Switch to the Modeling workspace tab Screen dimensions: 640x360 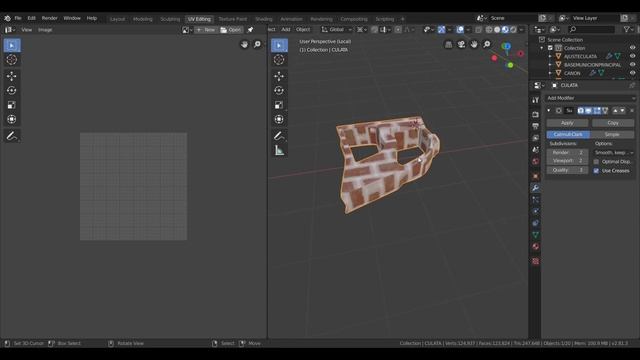coord(143,19)
